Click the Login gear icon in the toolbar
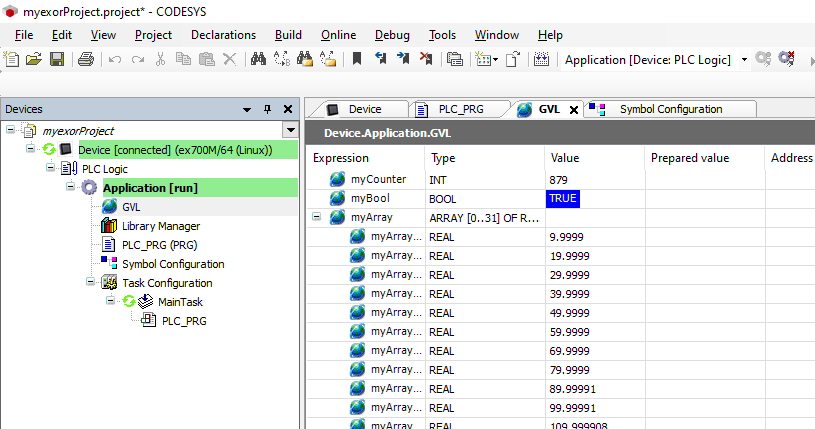Image resolution: width=815 pixels, height=429 pixels. click(x=763, y=59)
